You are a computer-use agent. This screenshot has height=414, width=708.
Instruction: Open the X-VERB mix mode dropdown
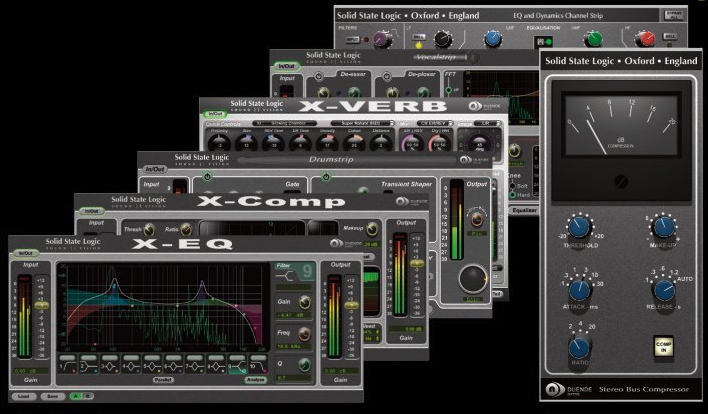(x=435, y=123)
